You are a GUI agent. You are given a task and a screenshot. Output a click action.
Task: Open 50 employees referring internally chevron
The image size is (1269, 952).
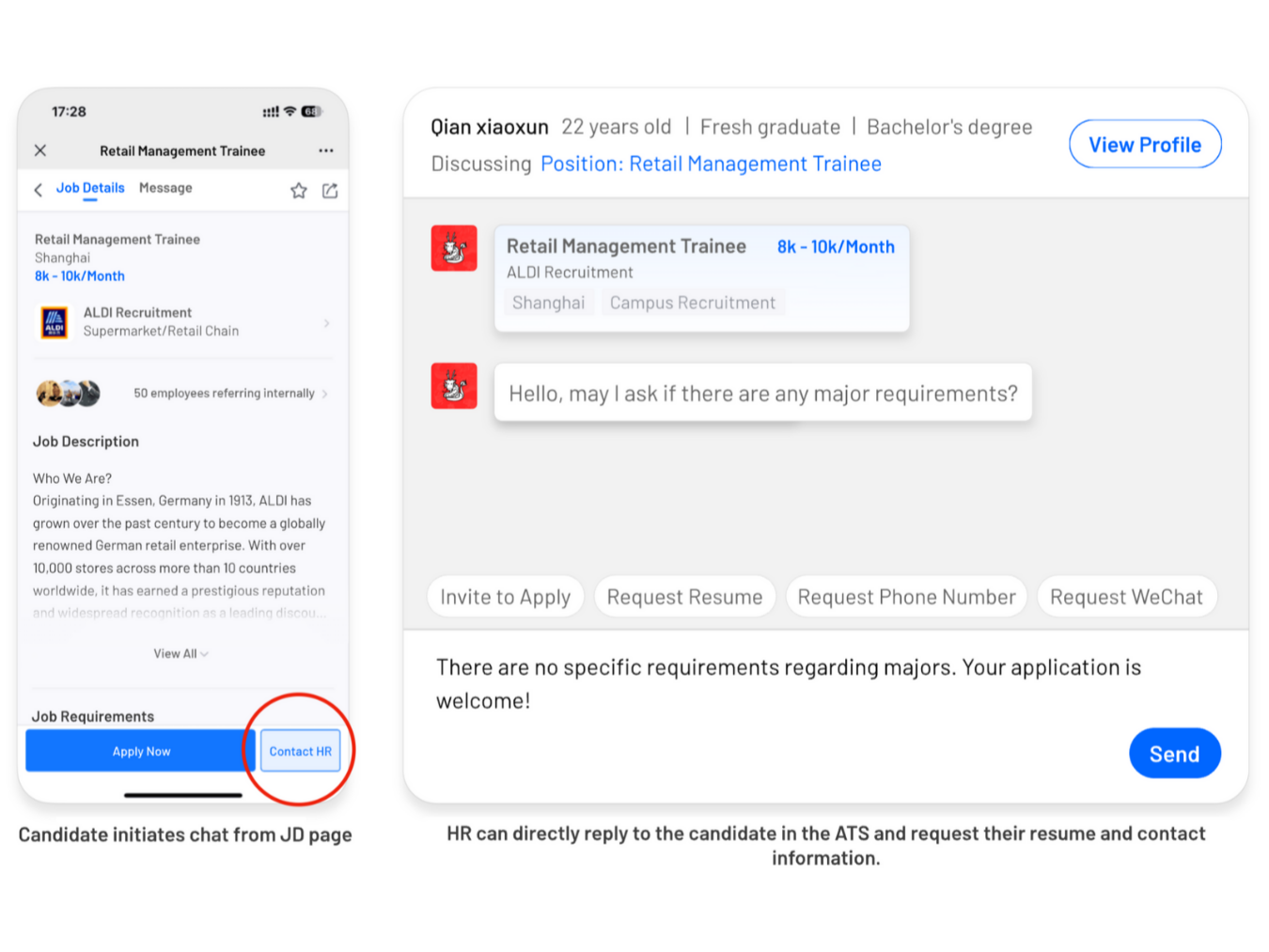tap(325, 394)
